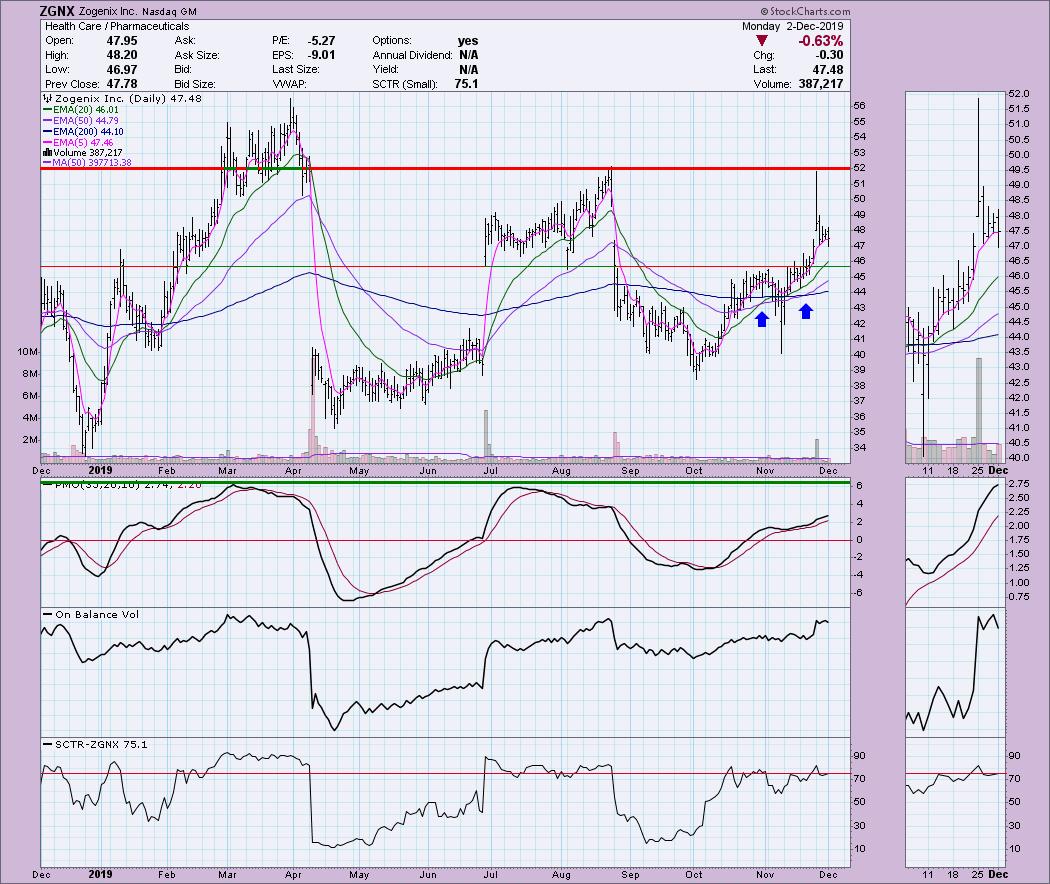The image size is (1050, 884).
Task: Click the red down-triangle change indicator
Action: click(761, 41)
